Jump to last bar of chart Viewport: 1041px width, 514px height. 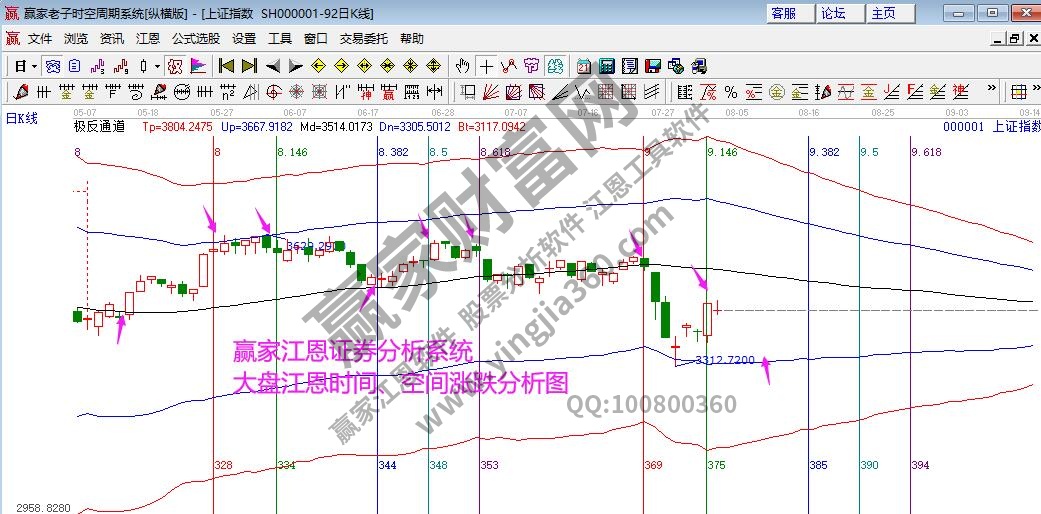(249, 66)
